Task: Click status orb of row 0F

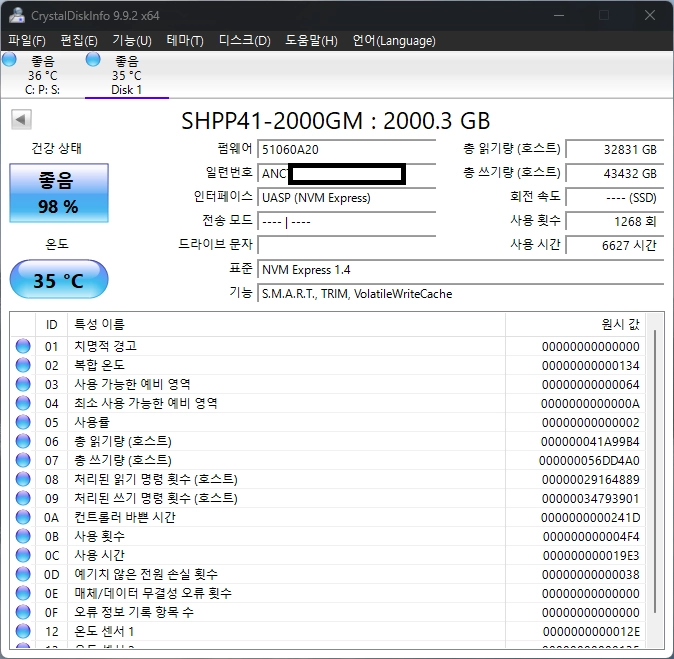Action: (23, 612)
